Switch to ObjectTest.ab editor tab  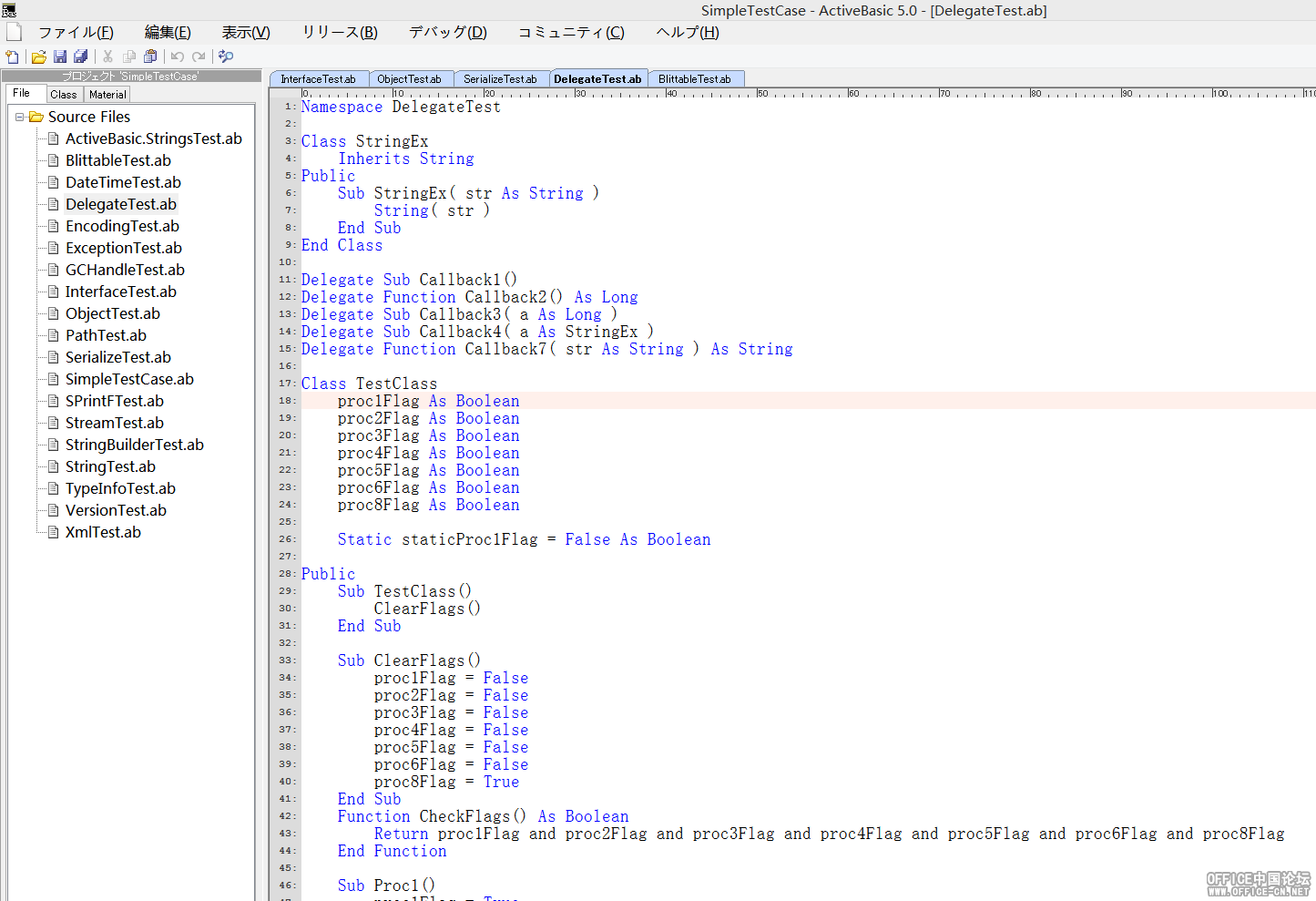pyautogui.click(x=410, y=79)
